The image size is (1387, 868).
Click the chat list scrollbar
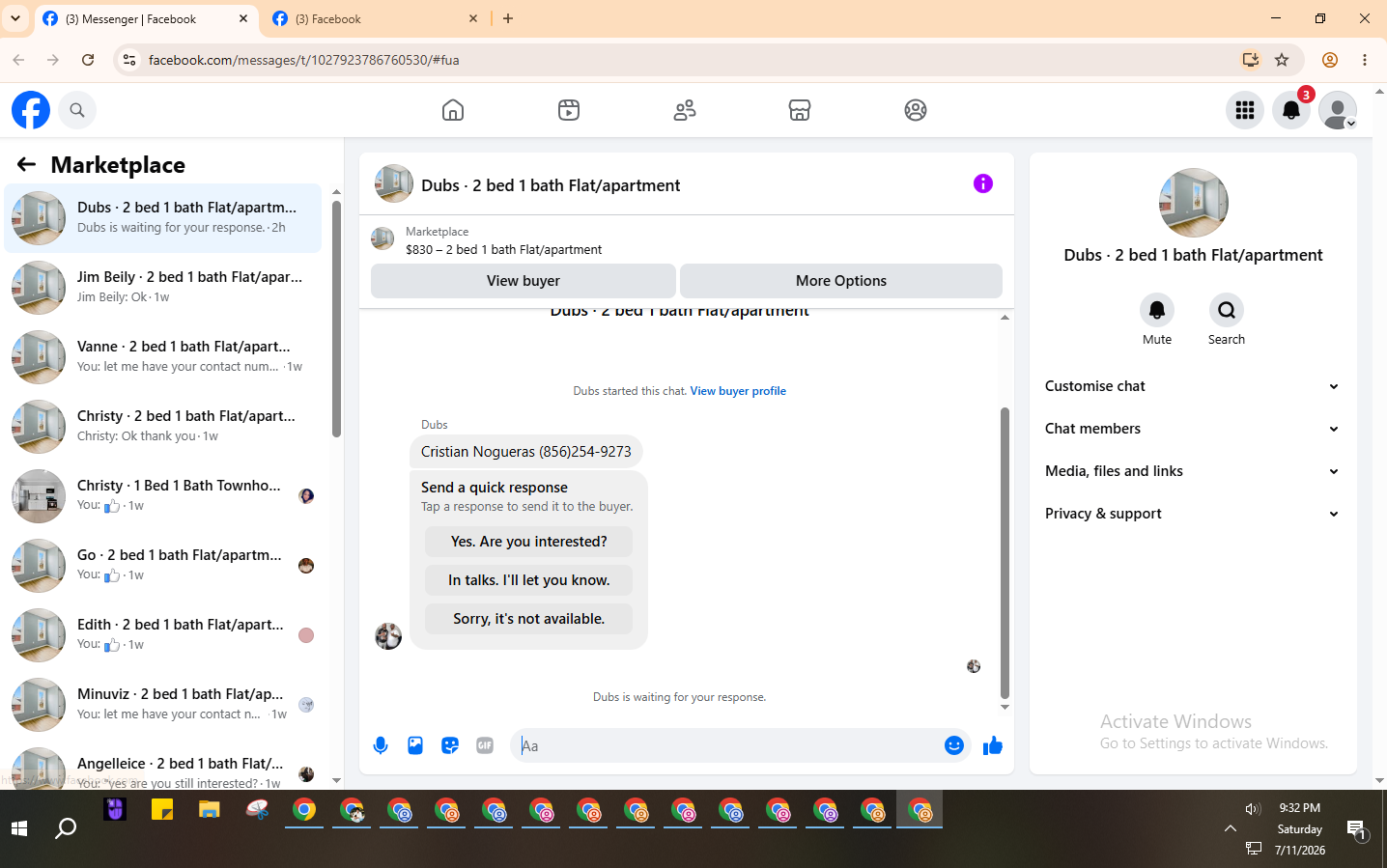pos(336,319)
